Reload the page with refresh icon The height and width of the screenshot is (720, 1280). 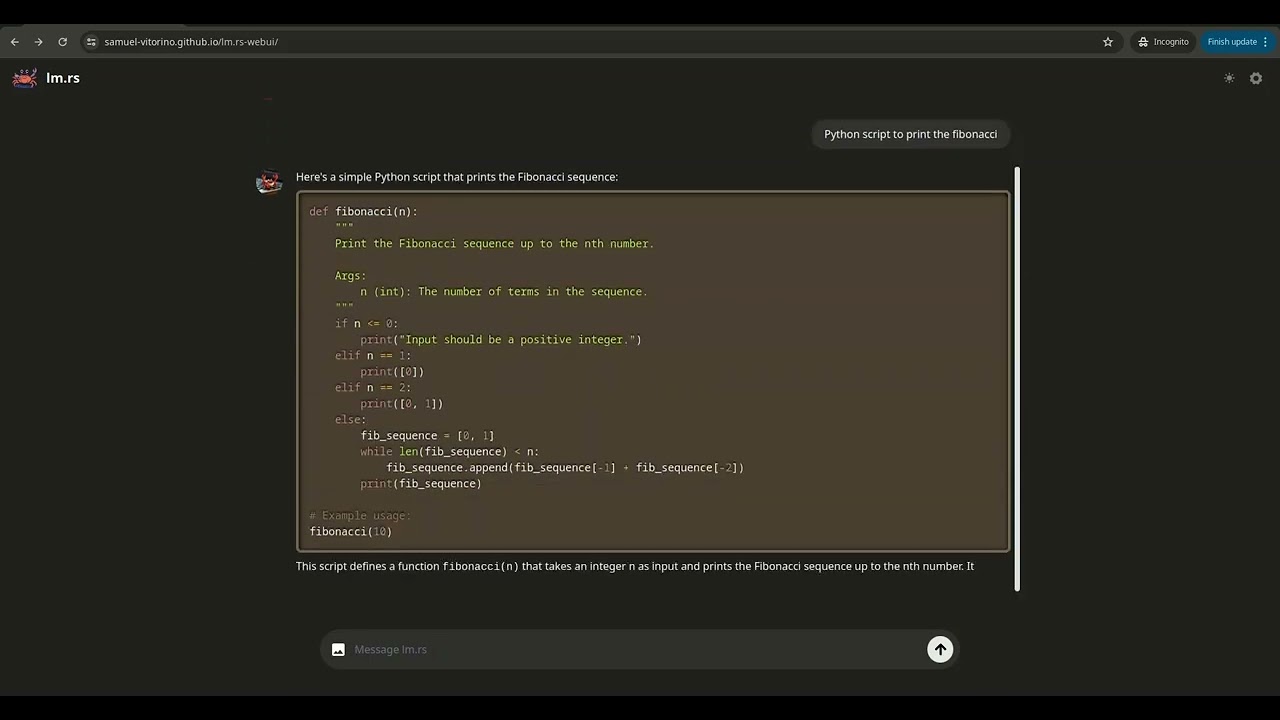pos(62,42)
